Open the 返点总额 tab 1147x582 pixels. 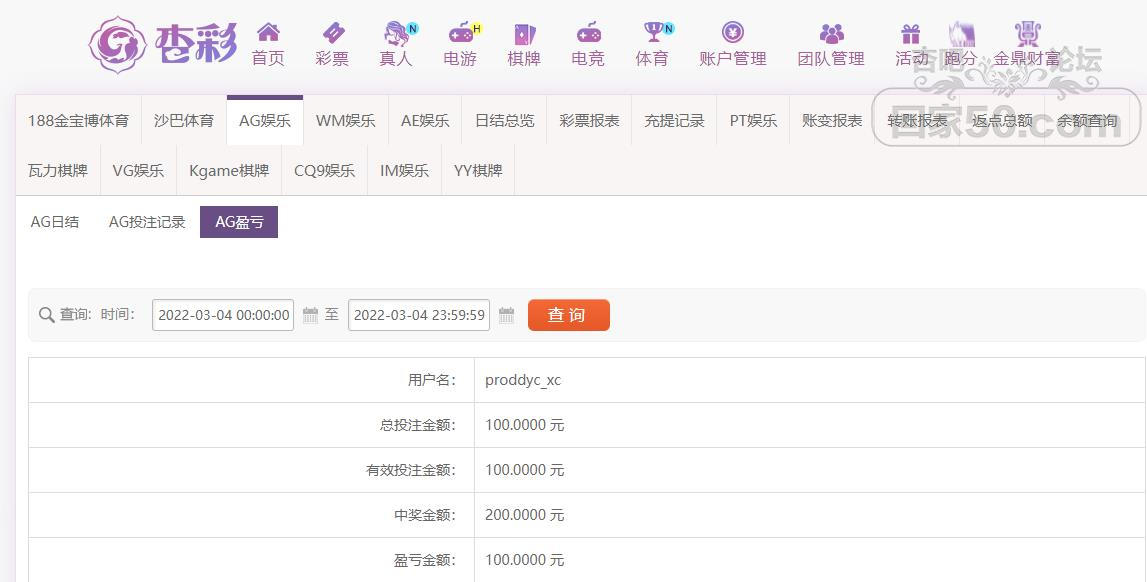(1002, 121)
